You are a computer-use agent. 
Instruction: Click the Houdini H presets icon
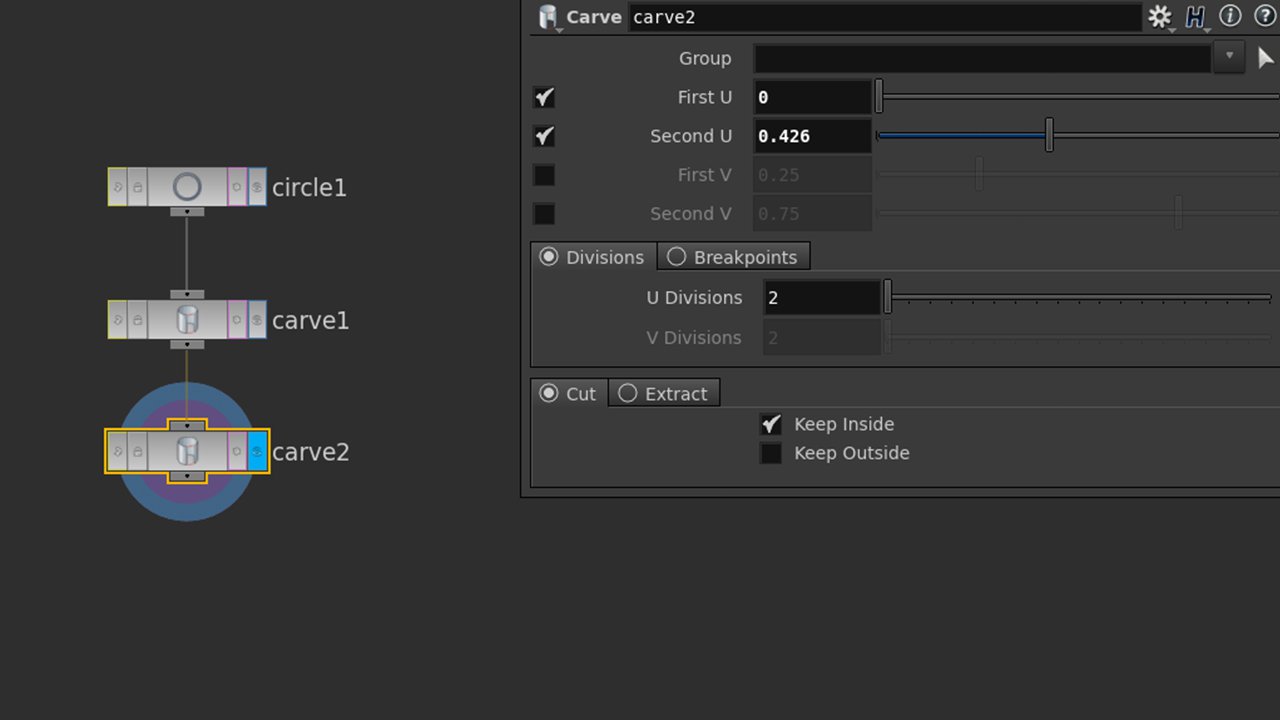tap(1195, 17)
